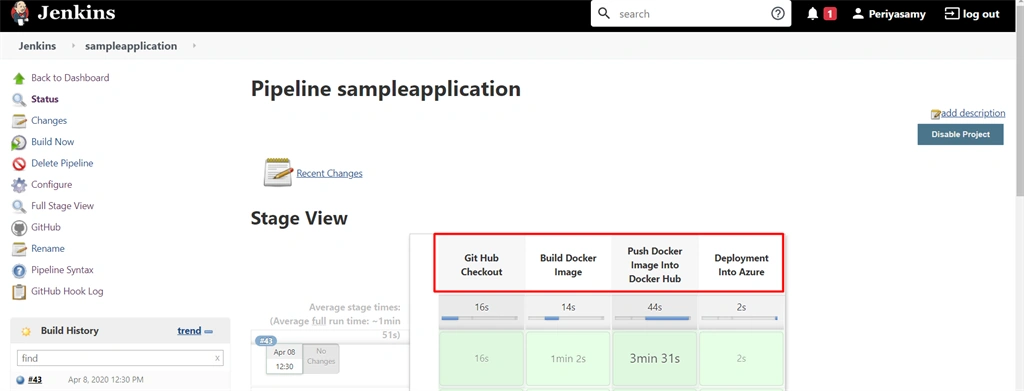1024x391 pixels.
Task: Click the red notification count badge
Action: click(830, 14)
